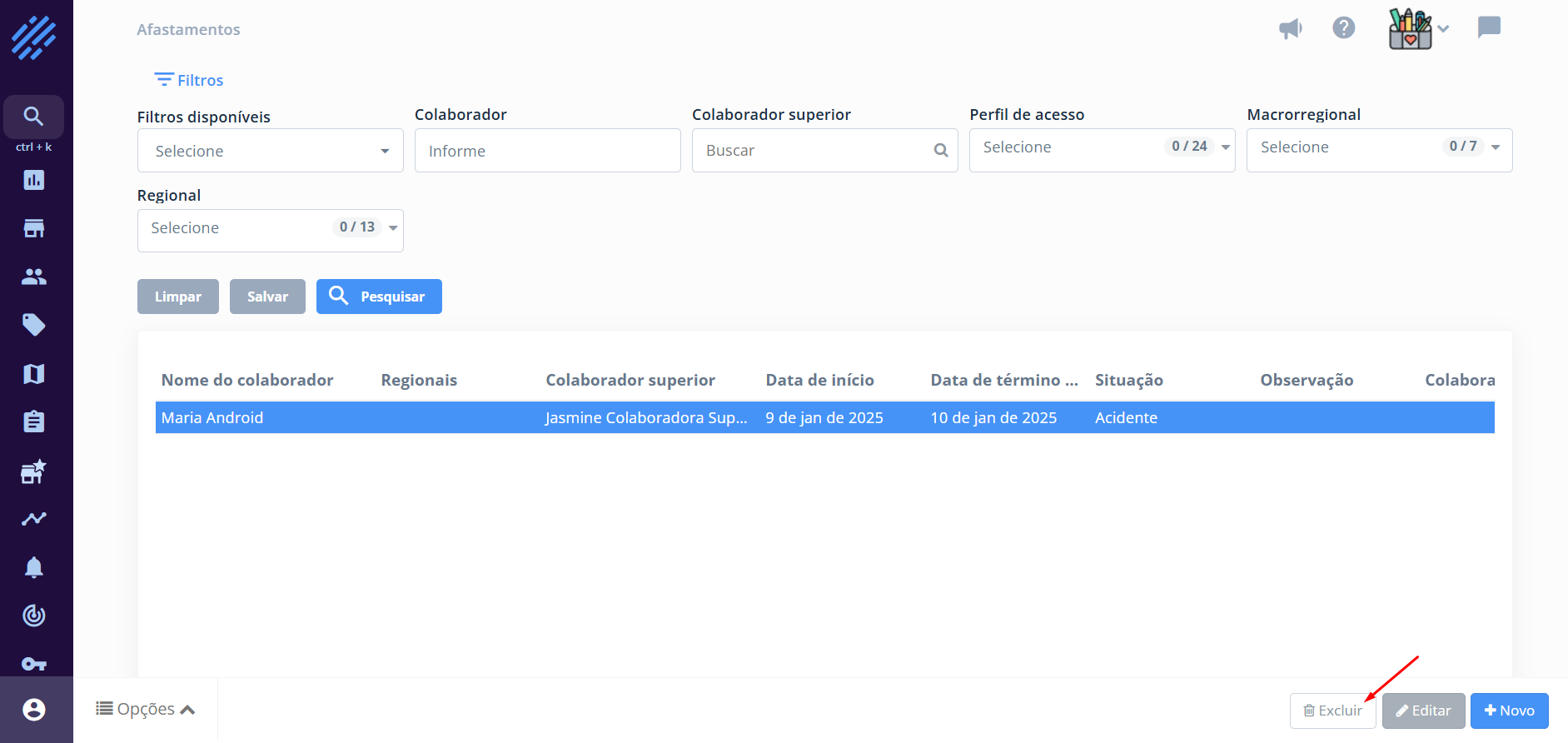Sort by Data de início column
1568x743 pixels.
coord(820,380)
